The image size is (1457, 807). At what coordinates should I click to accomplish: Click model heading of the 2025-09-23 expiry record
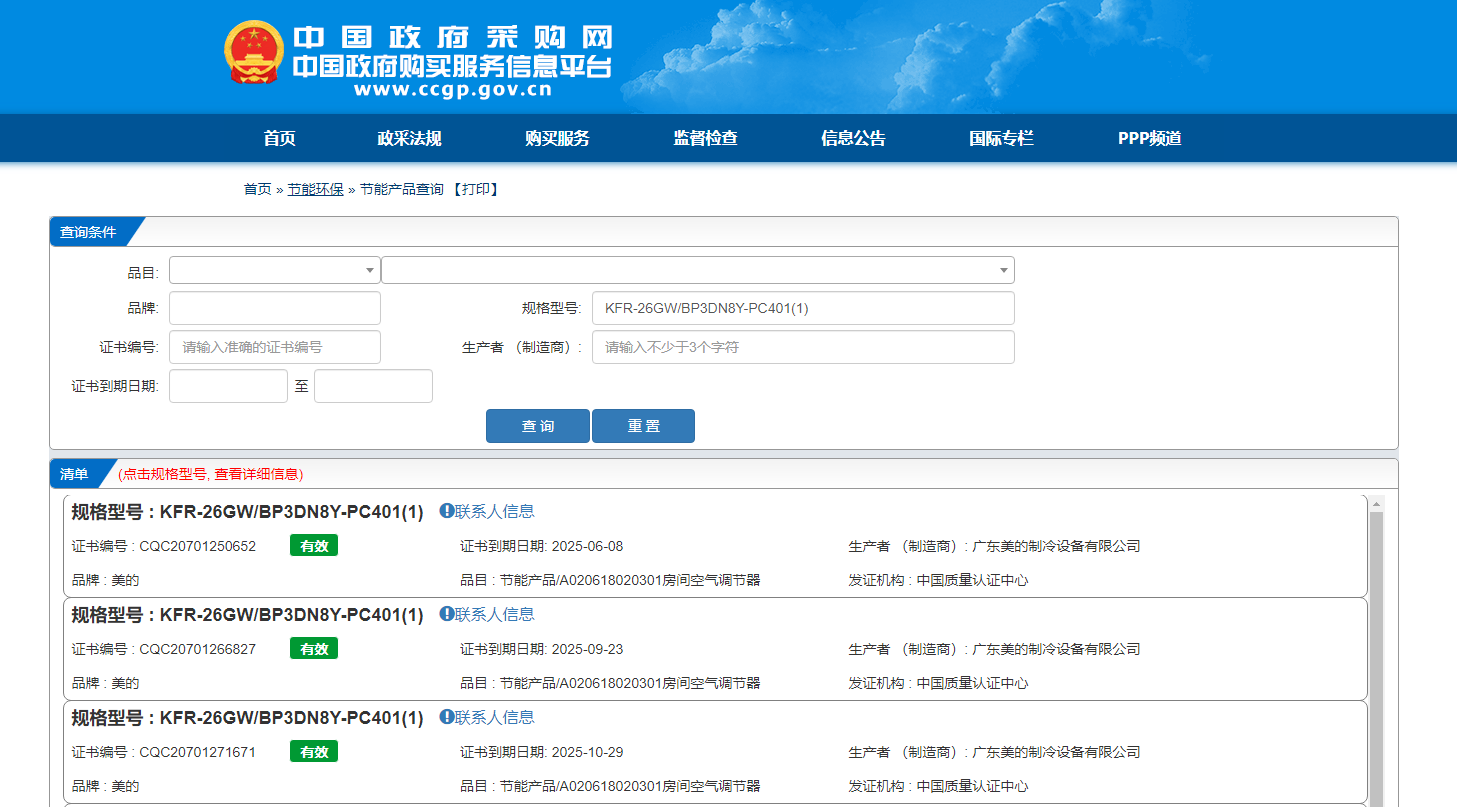pyautogui.click(x=248, y=615)
